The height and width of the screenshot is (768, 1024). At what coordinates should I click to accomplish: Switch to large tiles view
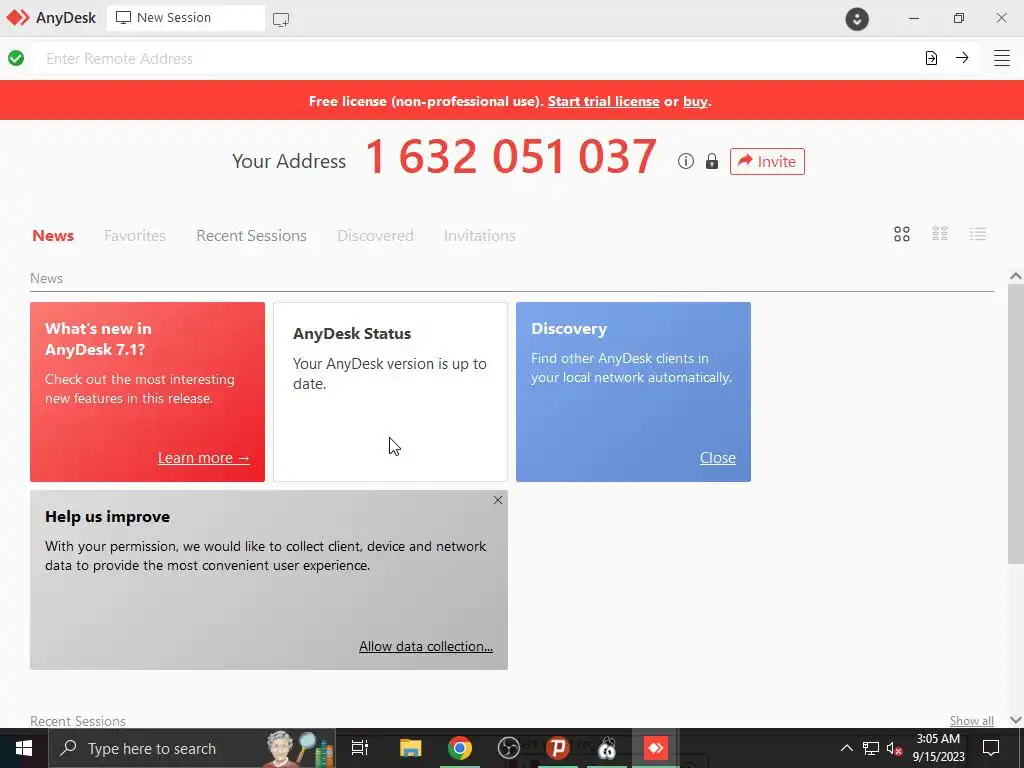(x=902, y=234)
